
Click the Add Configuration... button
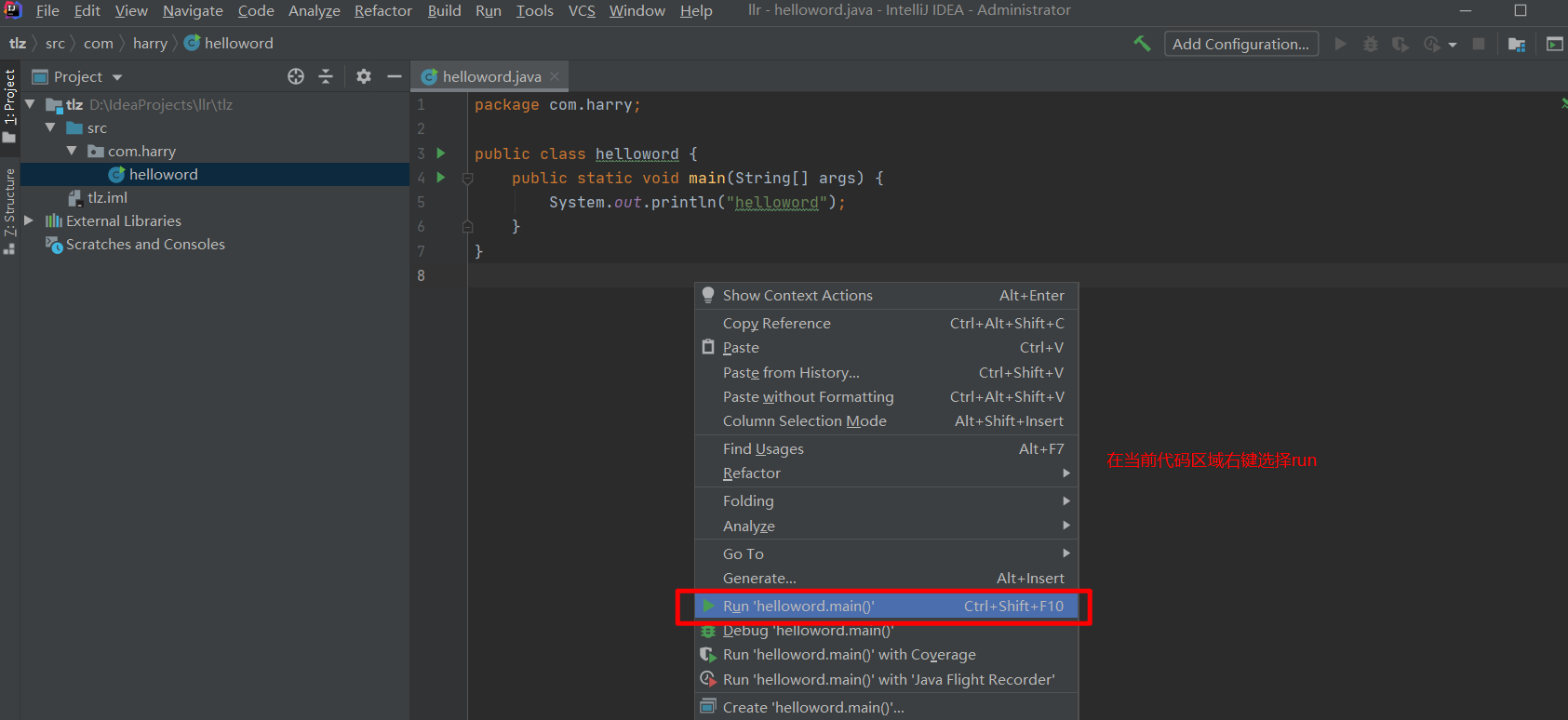(x=1240, y=44)
